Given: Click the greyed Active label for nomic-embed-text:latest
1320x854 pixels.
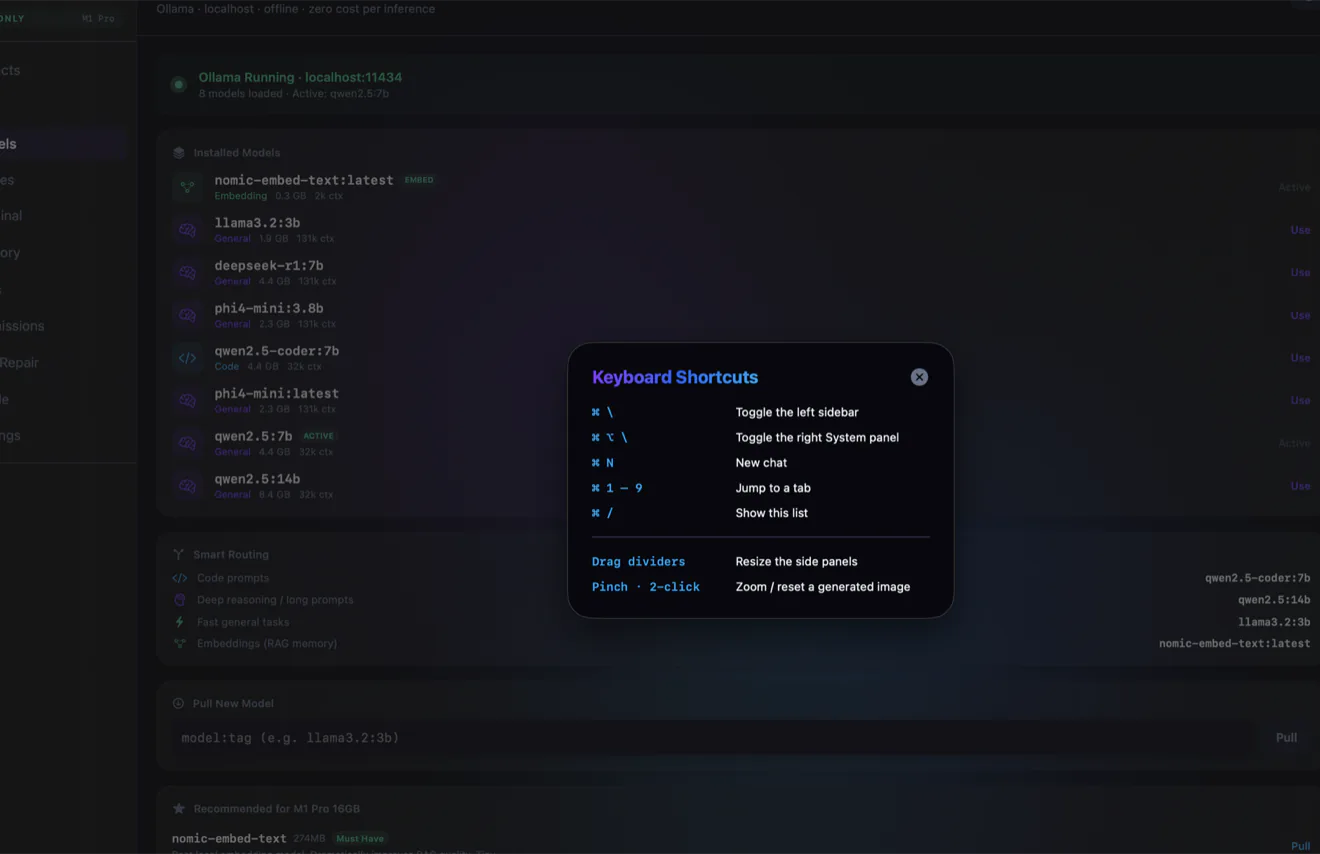Looking at the screenshot, I should point(1294,188).
